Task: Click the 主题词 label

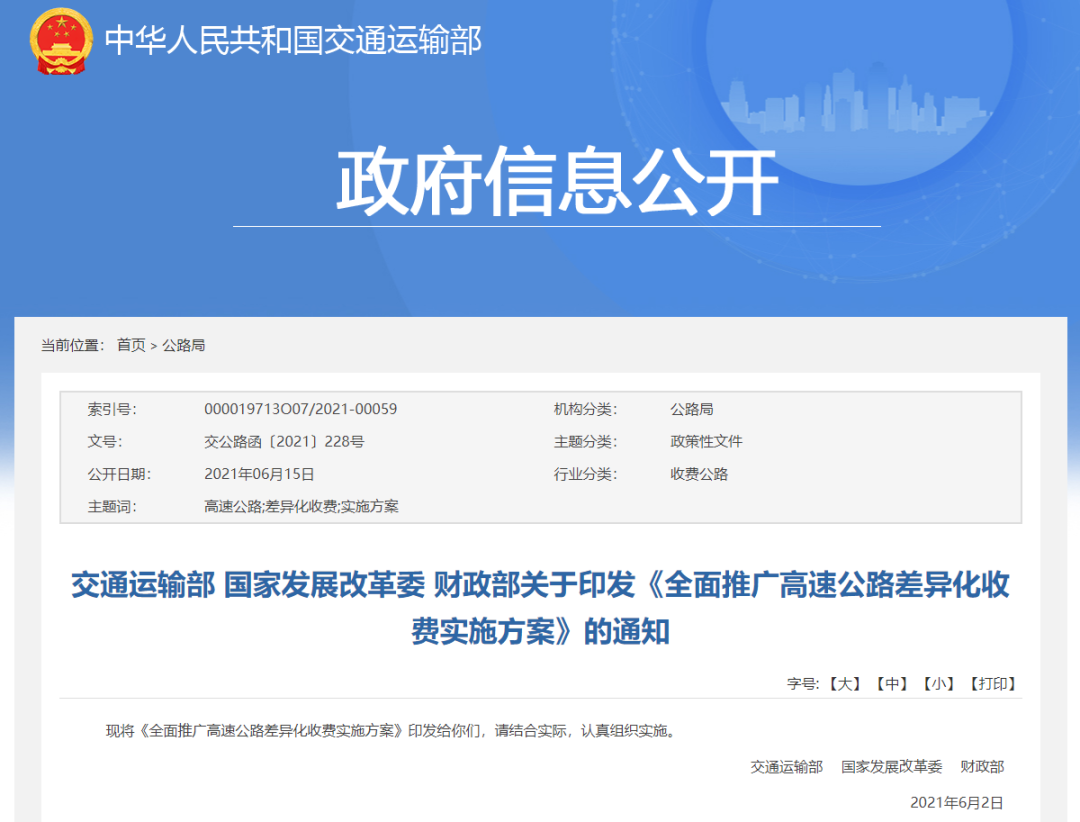Action: [x=112, y=506]
